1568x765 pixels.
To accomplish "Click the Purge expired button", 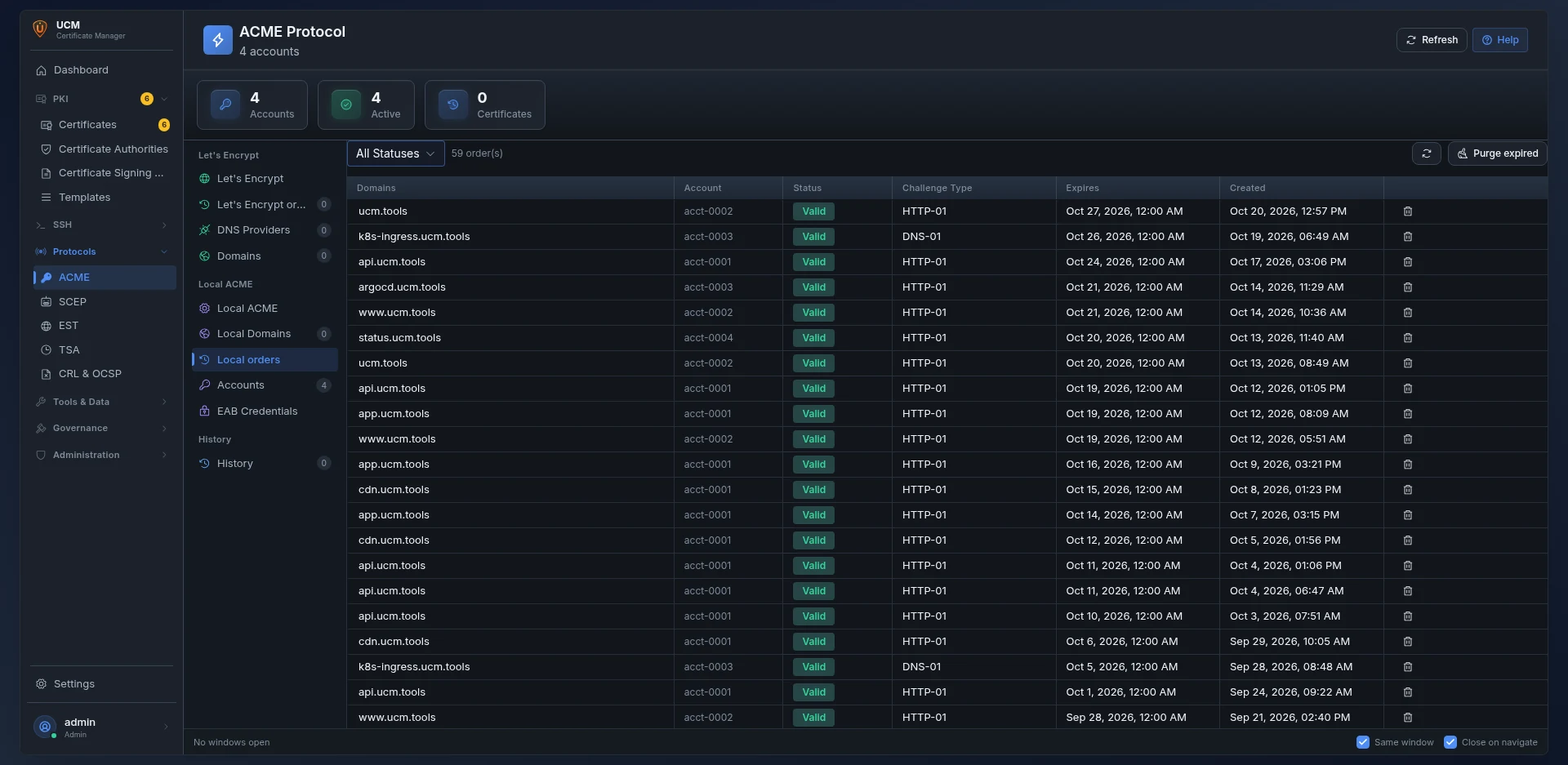I will (x=1498, y=153).
